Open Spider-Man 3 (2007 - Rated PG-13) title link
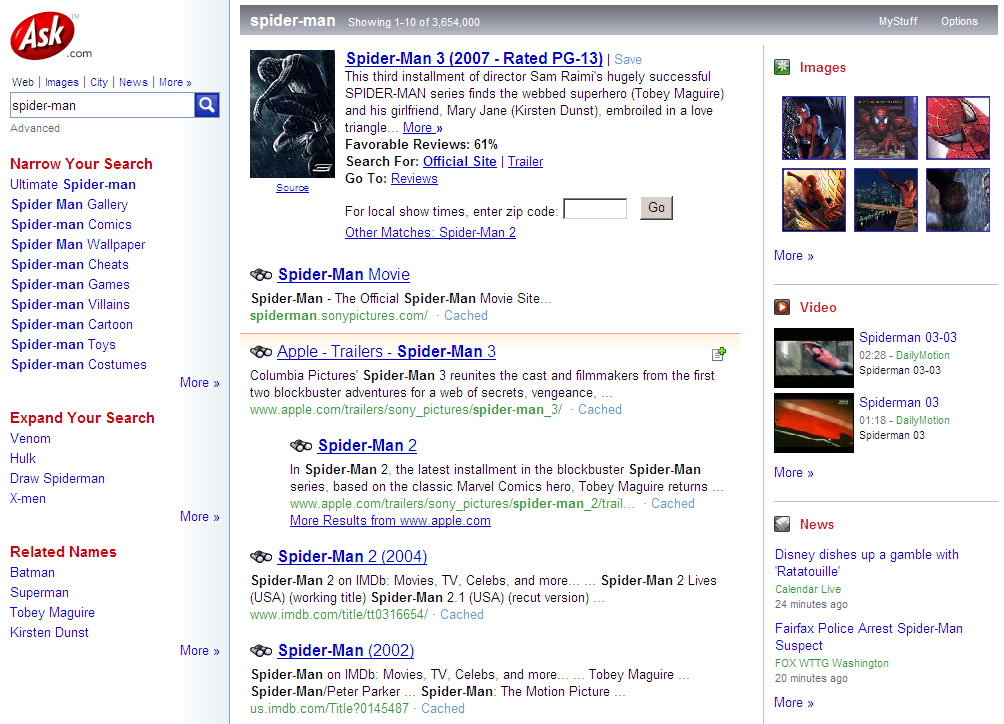Image resolution: width=1004 pixels, height=724 pixels. click(474, 58)
